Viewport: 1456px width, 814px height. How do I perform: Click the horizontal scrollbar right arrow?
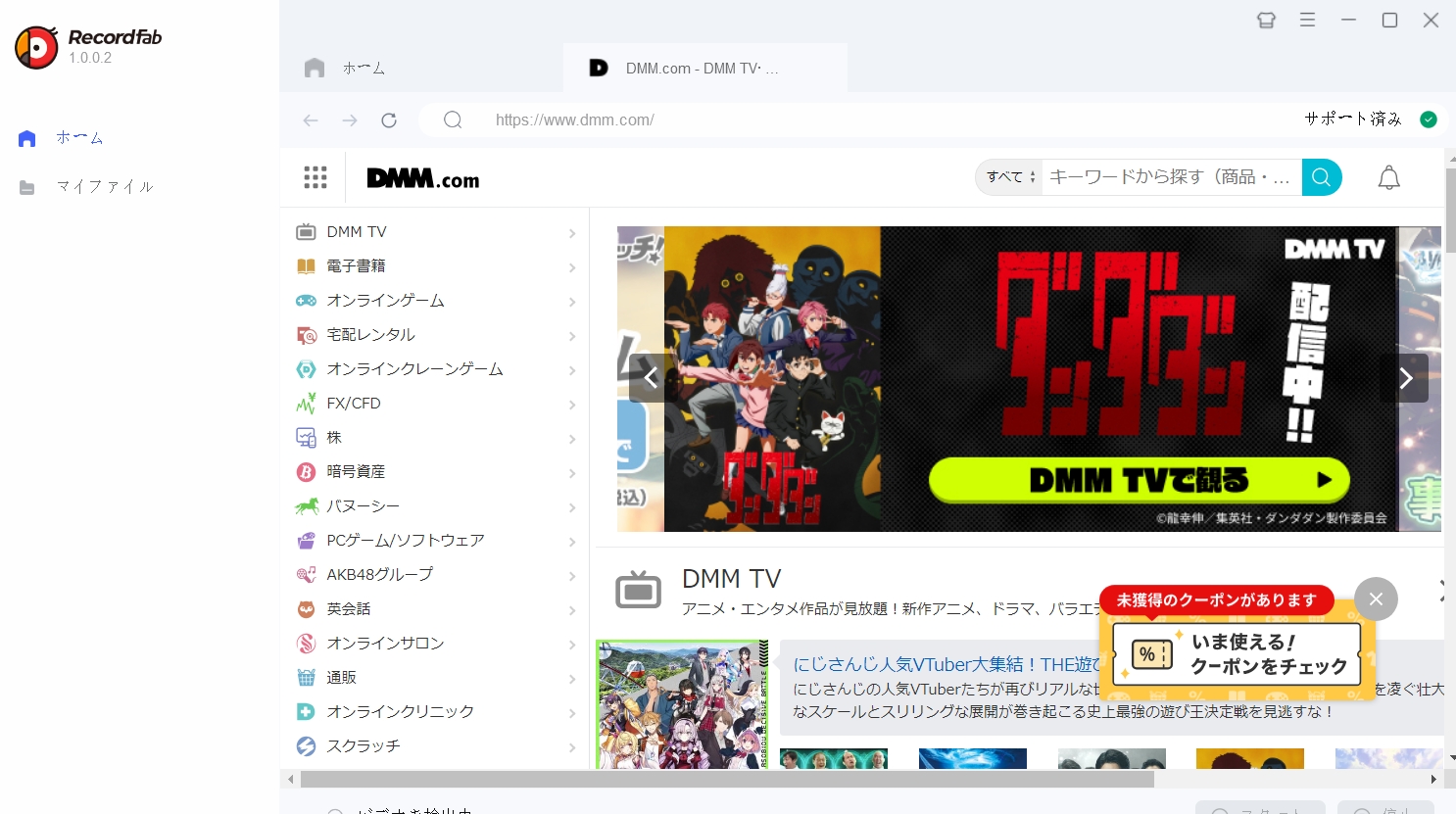click(x=1433, y=780)
